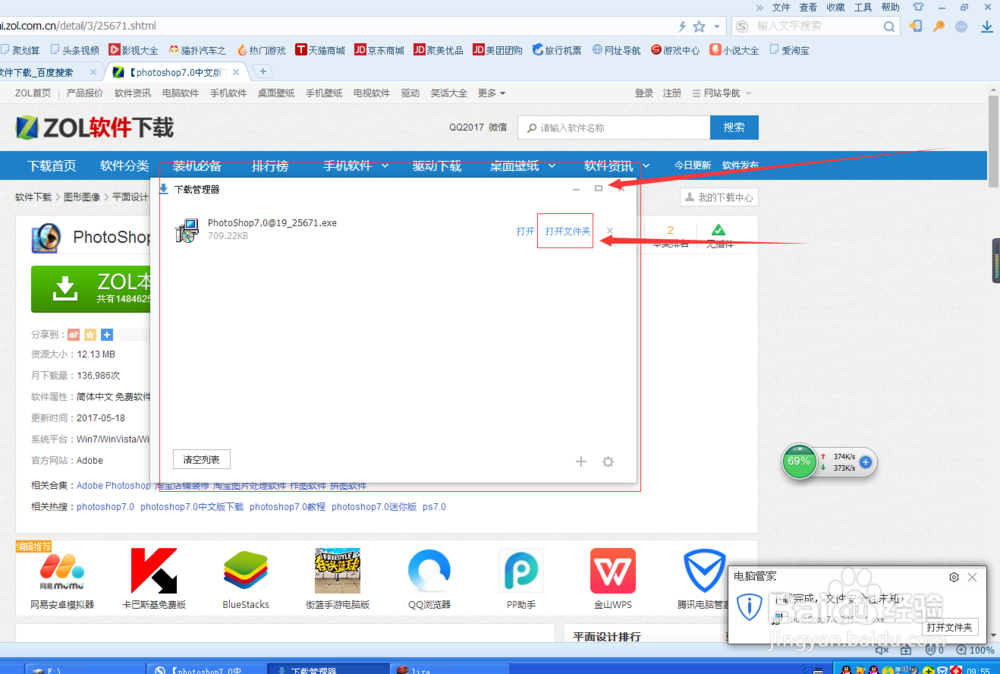Open the QQ浏览器 app icon
This screenshot has height=674, width=1000.
coord(429,571)
